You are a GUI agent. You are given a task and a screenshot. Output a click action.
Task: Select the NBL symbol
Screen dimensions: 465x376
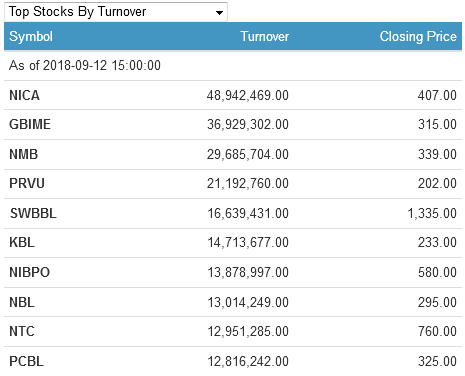[x=22, y=302]
